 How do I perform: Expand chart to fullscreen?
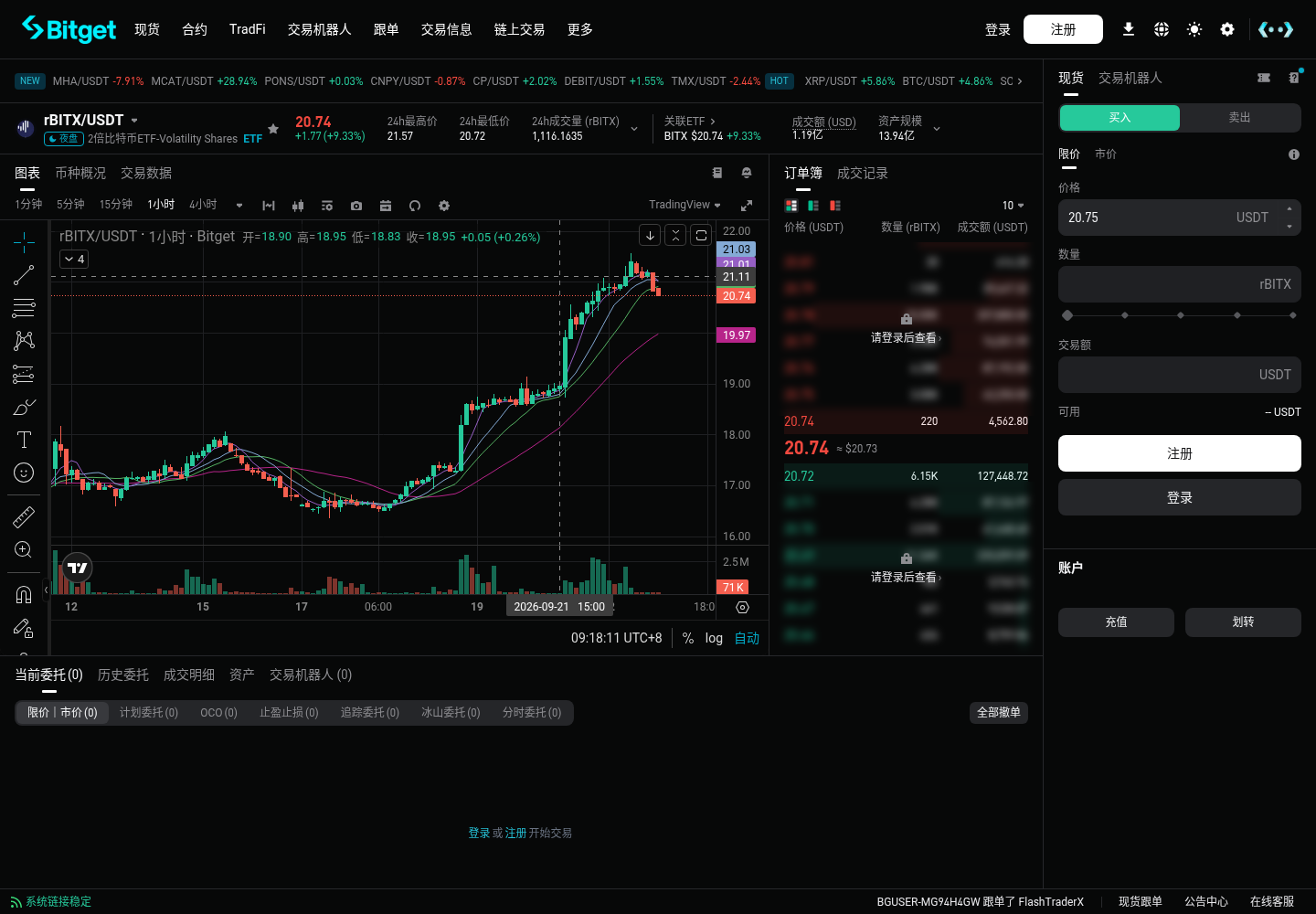[747, 206]
